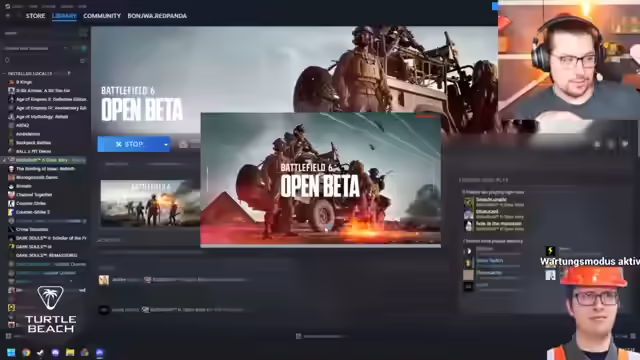Open Discord from the taskbar
The image size is (640, 360).
pos(55,352)
